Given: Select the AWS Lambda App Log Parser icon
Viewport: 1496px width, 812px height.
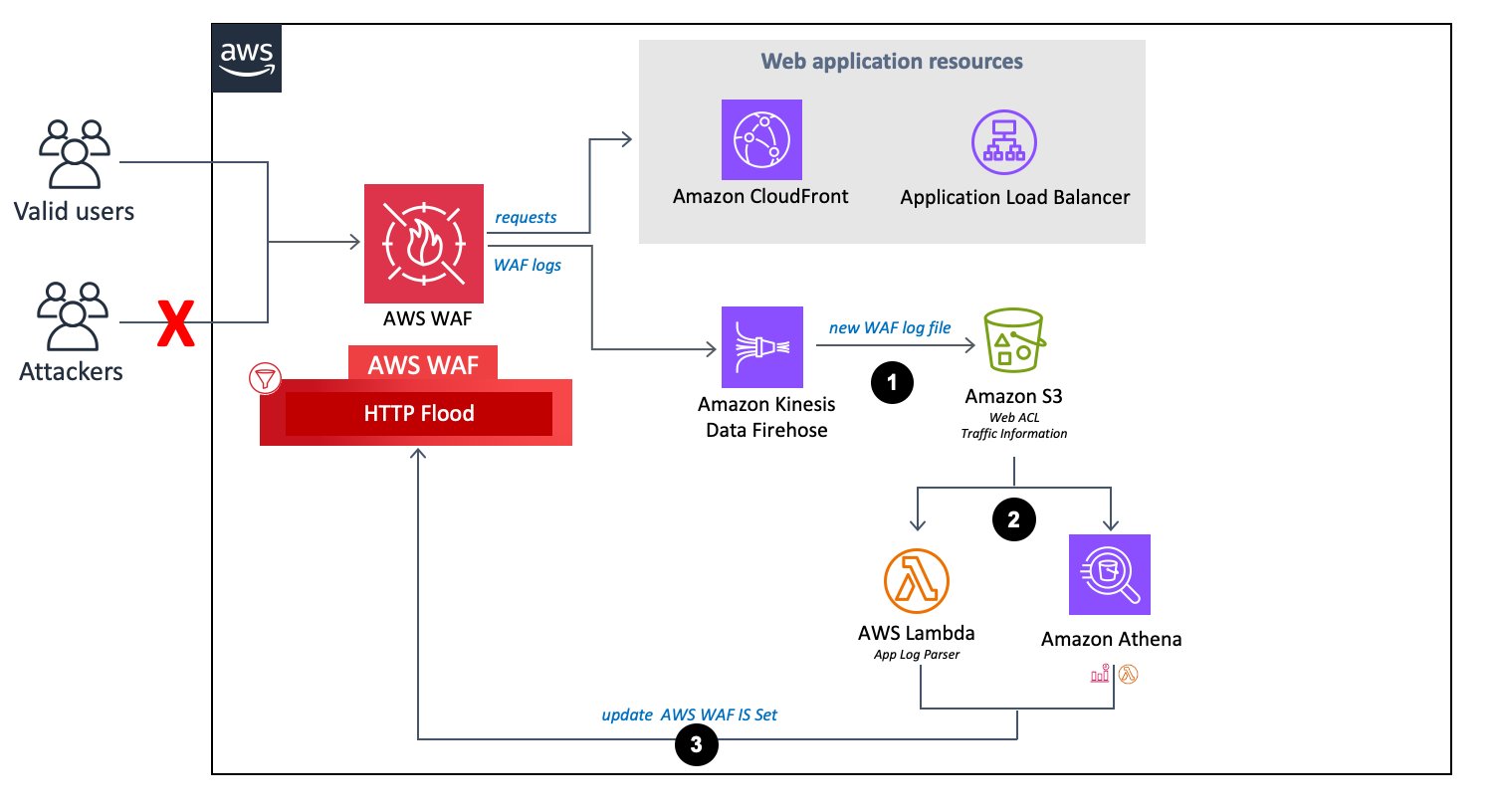Looking at the screenshot, I should [918, 582].
